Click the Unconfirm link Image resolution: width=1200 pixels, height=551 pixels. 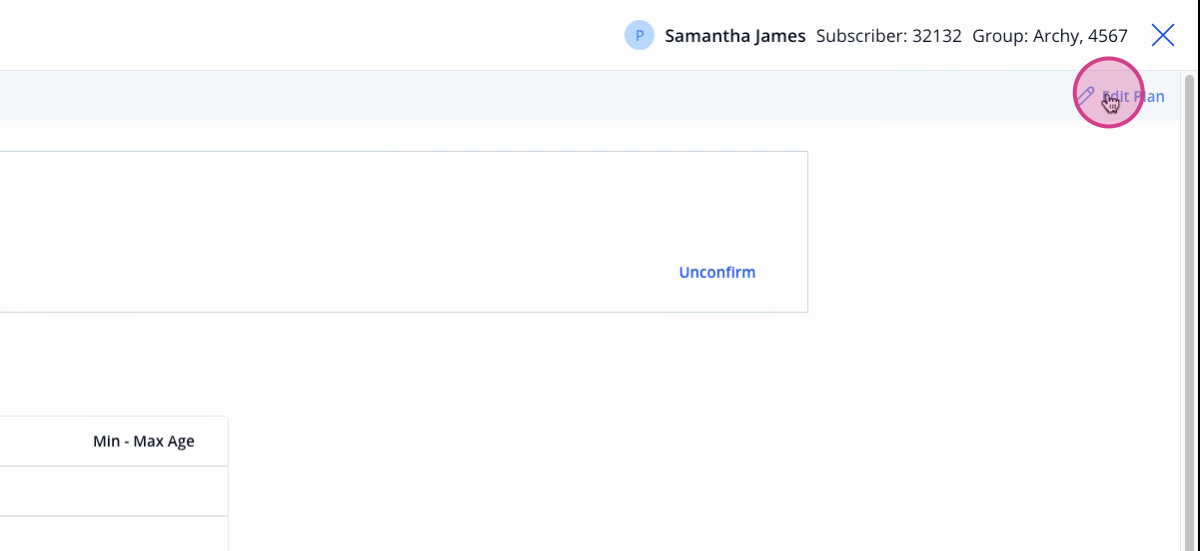[717, 272]
